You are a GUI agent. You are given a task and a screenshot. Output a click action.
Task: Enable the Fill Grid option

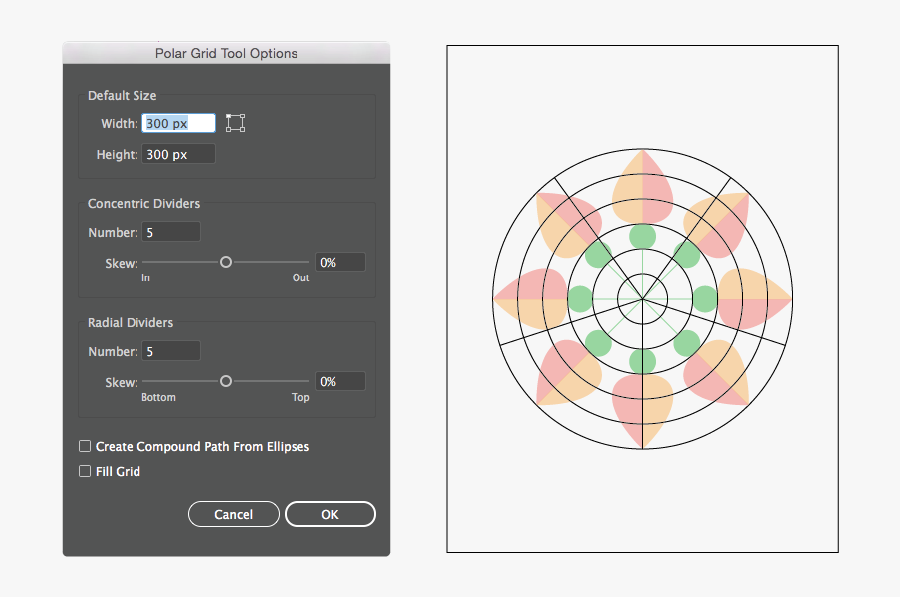tap(85, 471)
